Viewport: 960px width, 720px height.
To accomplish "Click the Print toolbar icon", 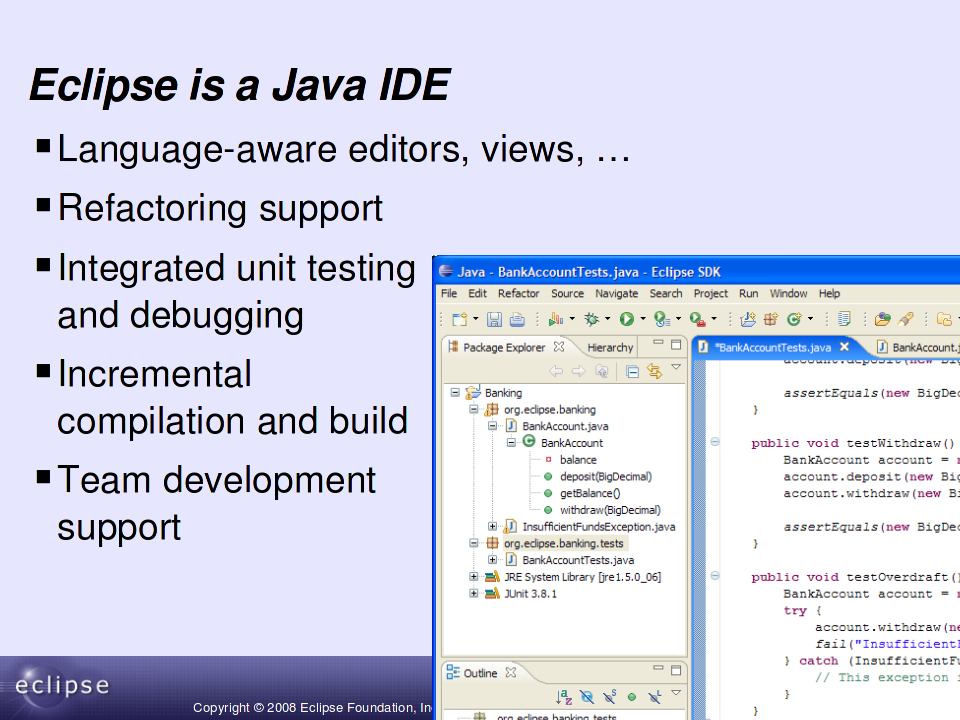I will [x=517, y=319].
